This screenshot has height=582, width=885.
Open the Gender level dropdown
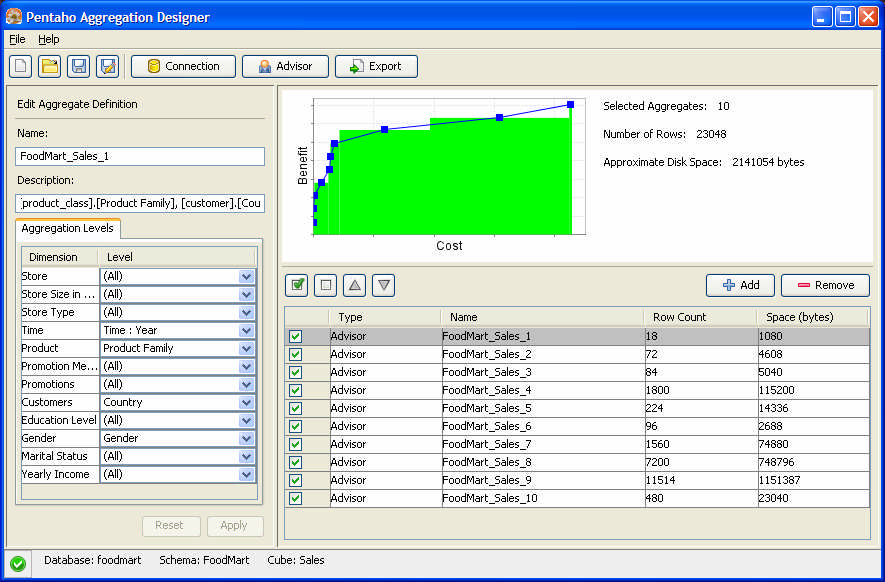(246, 439)
